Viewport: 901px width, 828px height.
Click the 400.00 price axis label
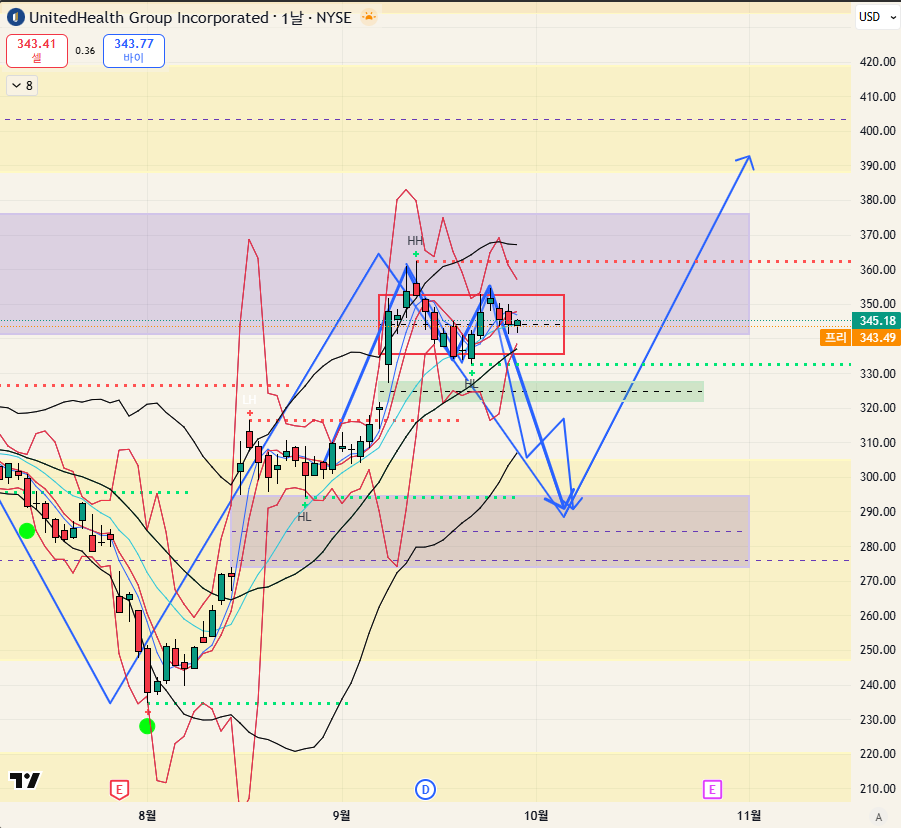877,130
